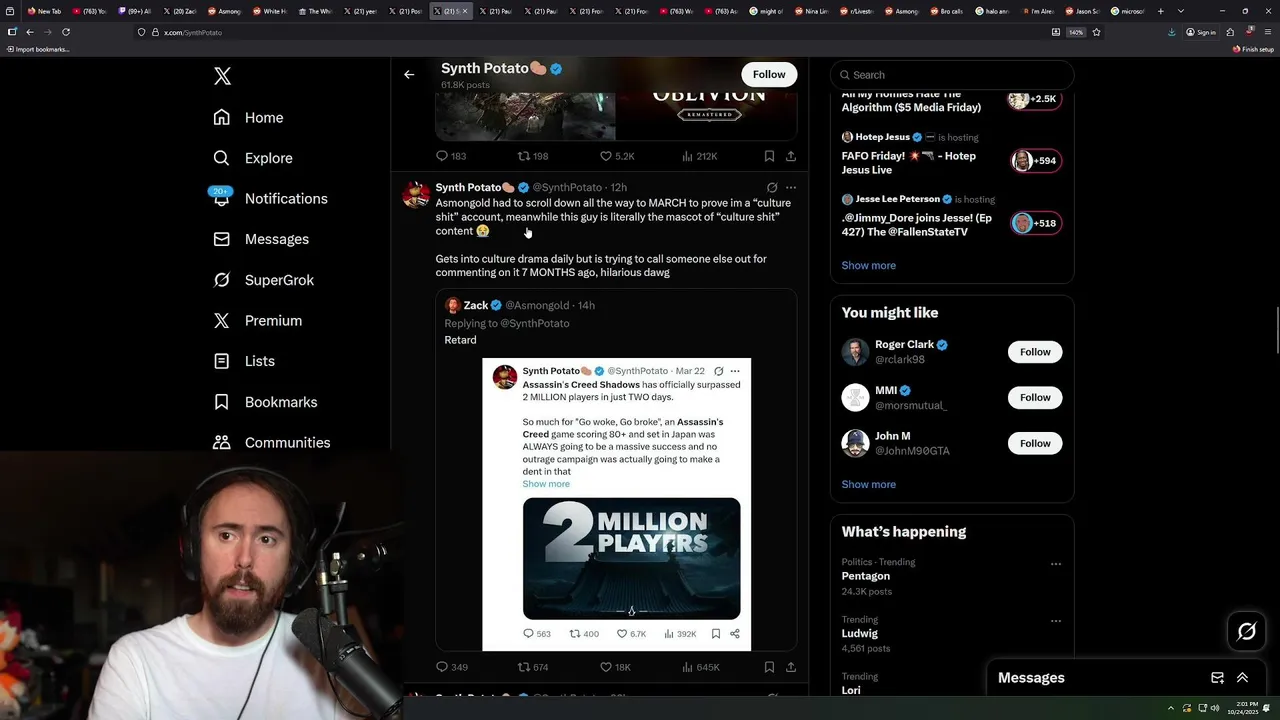Open tab list dropdown

pos(1180,11)
